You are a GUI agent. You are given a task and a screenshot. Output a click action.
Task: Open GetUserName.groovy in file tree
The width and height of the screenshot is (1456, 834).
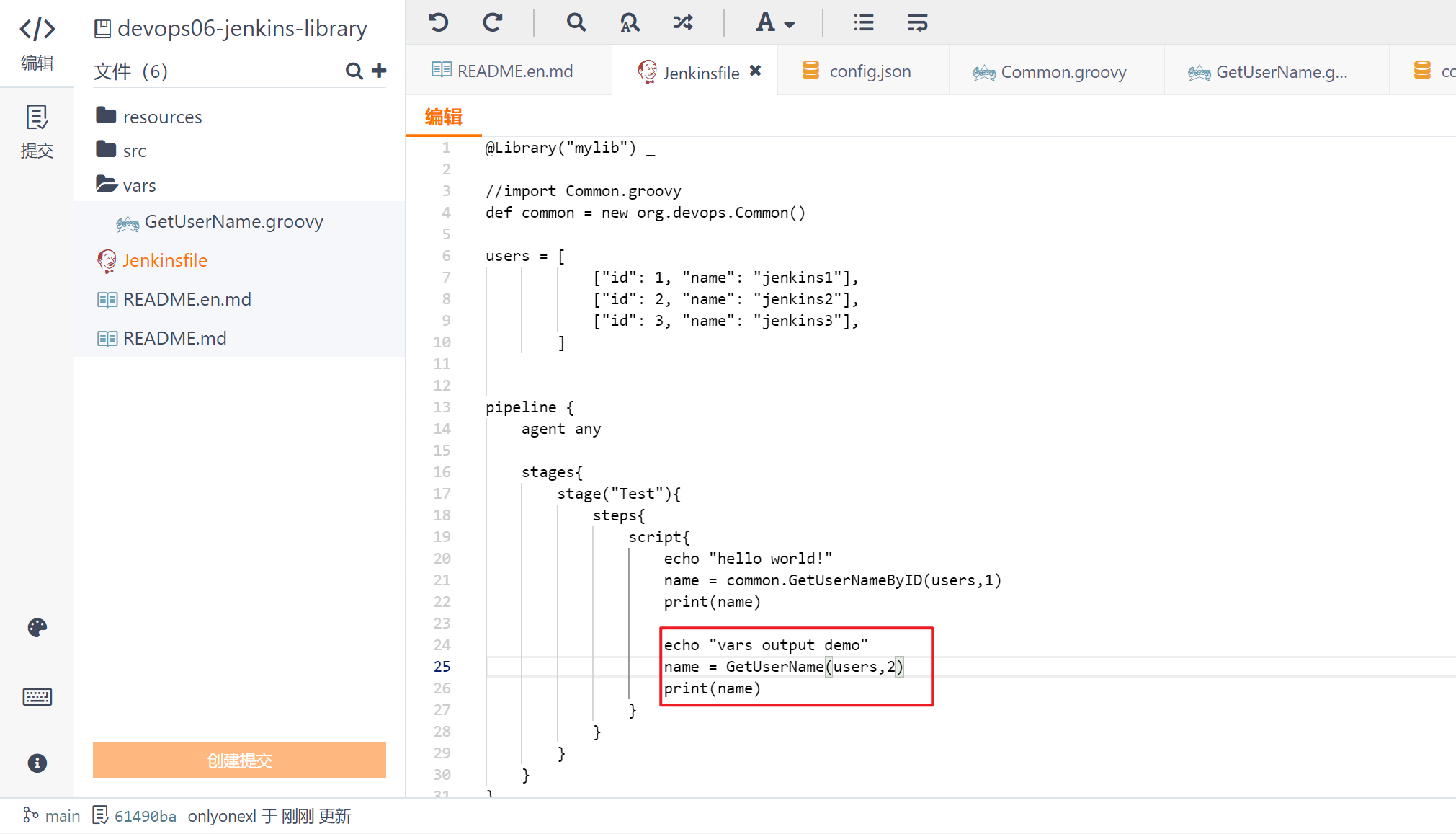pyautogui.click(x=220, y=222)
